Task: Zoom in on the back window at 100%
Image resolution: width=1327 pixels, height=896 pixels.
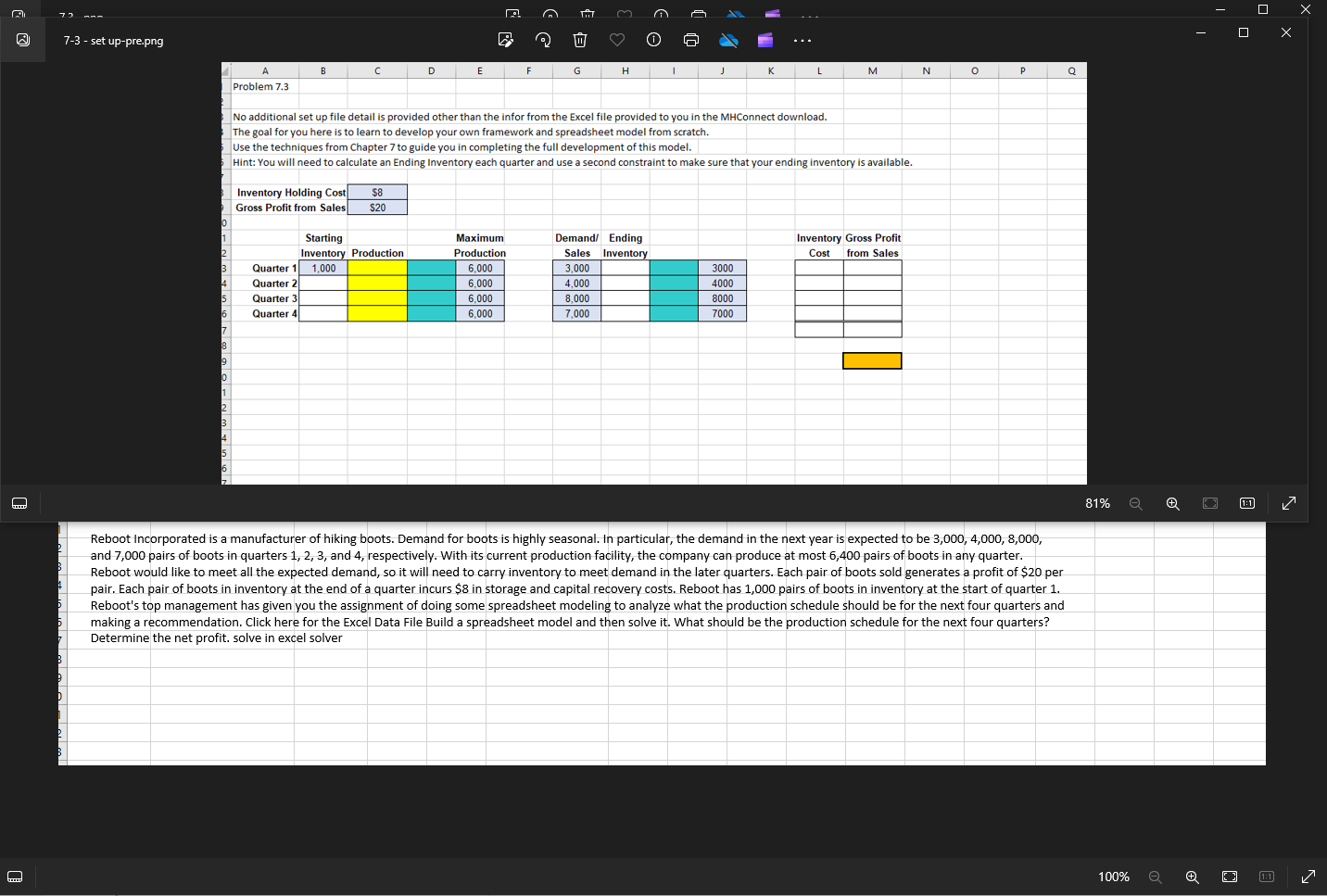Action: click(x=1193, y=877)
